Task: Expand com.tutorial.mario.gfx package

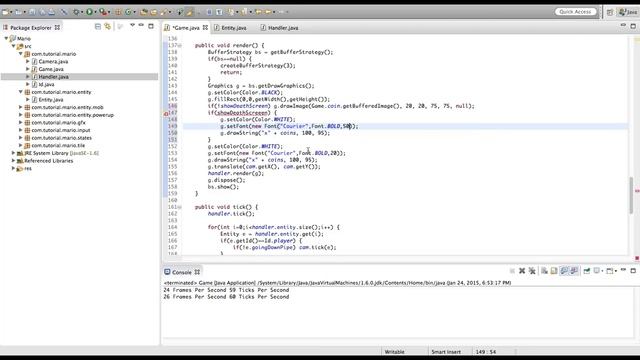Action: pos(21,122)
